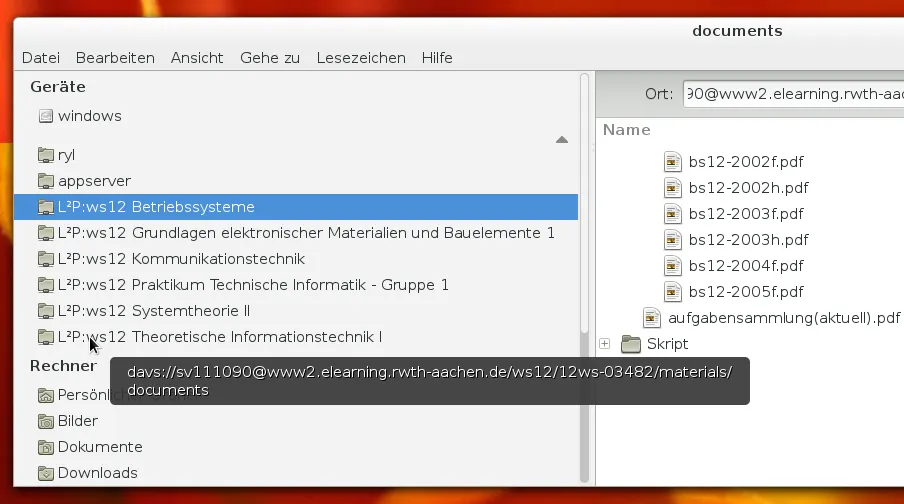The height and width of the screenshot is (504, 904).
Task: Click the Grundlagen elektronischer Materialien folder icon
Action: pos(46,233)
